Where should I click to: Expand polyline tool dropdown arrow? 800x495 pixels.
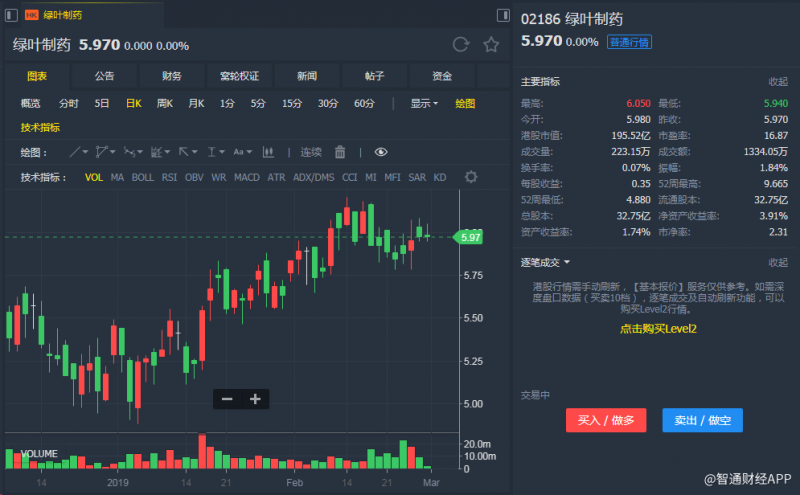(113, 152)
